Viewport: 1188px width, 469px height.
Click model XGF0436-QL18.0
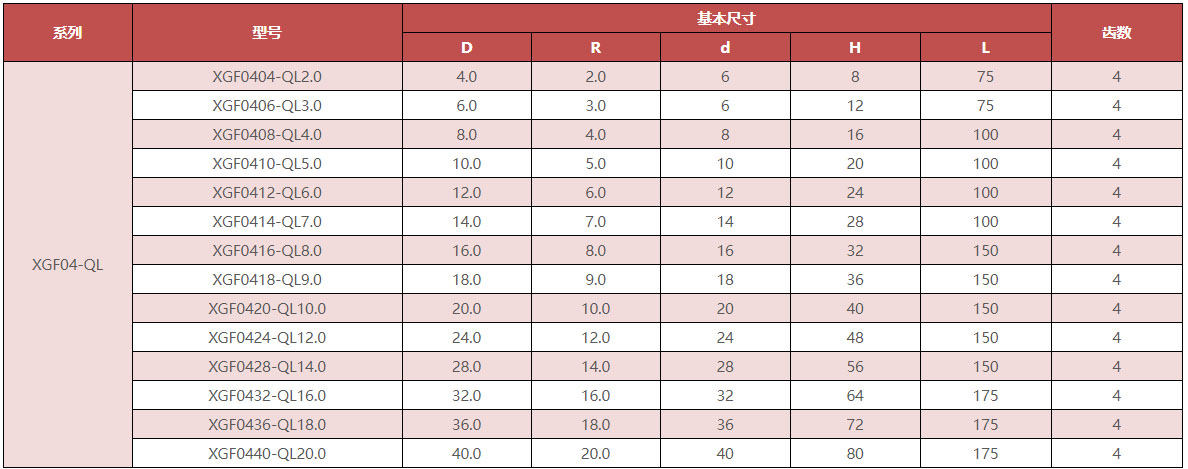pyautogui.click(x=267, y=424)
